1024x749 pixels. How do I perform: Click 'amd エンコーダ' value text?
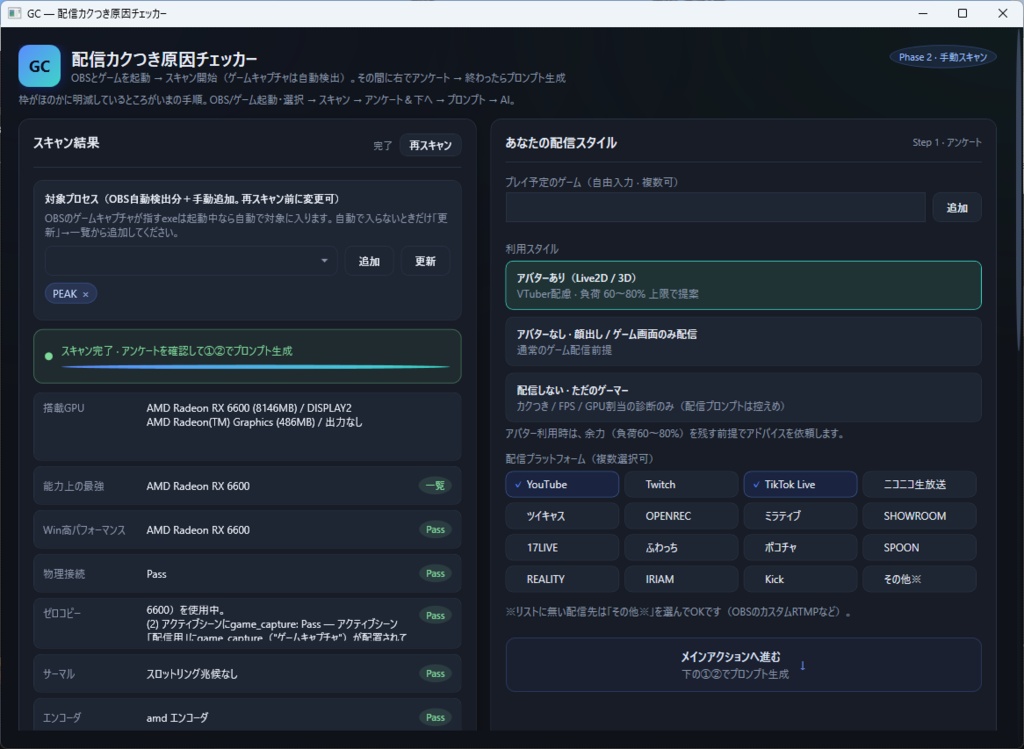pyautogui.click(x=177, y=718)
